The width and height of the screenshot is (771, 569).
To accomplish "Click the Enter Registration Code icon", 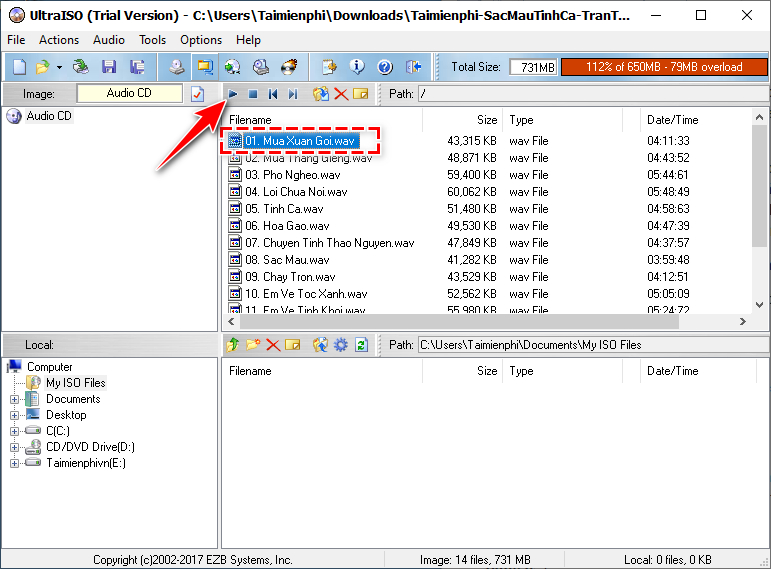I will 329,67.
